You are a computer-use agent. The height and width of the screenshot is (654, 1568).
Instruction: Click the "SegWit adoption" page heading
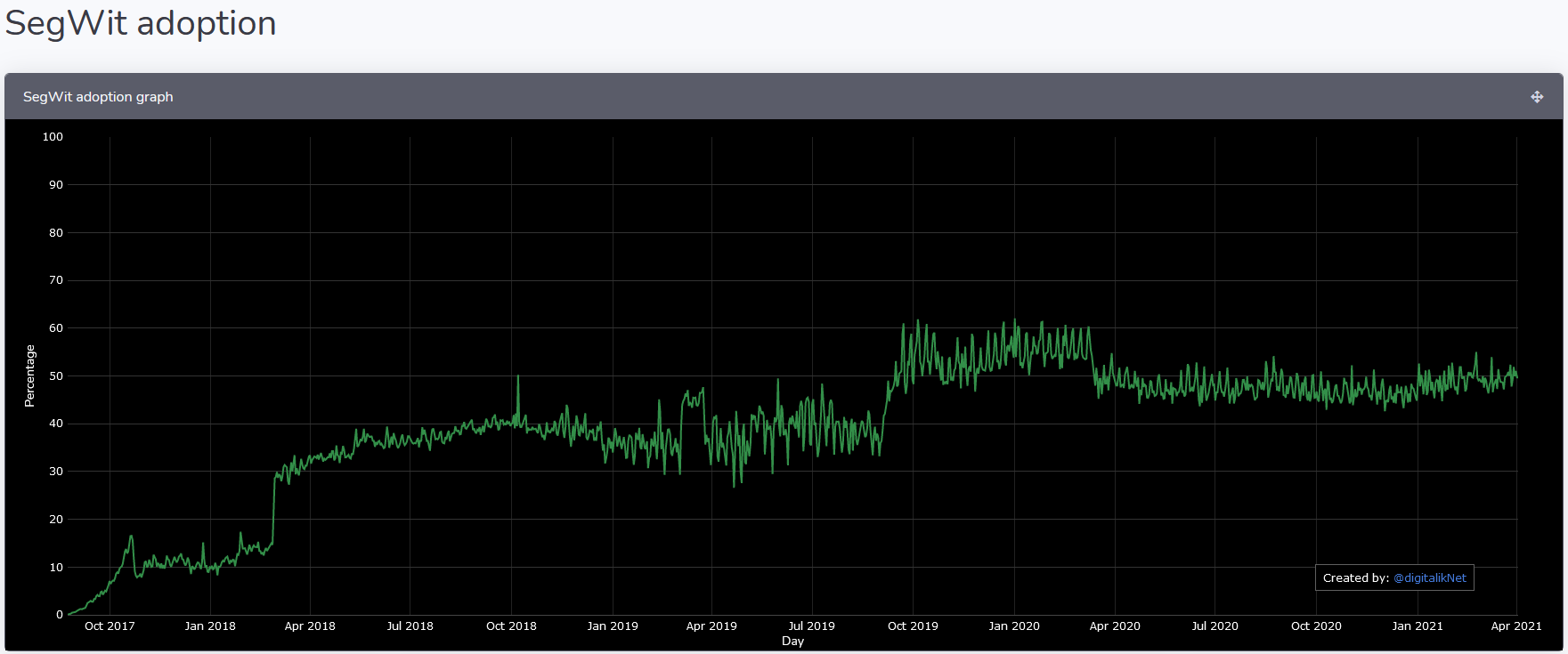pos(141,23)
